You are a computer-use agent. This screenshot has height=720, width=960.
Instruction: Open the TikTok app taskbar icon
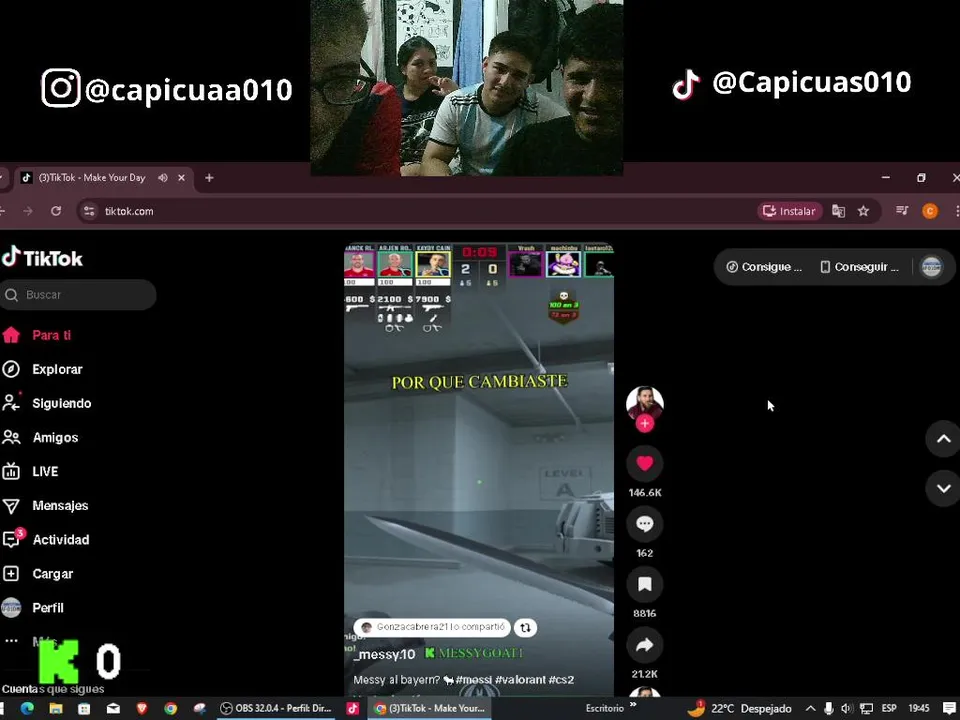pyautogui.click(x=353, y=708)
